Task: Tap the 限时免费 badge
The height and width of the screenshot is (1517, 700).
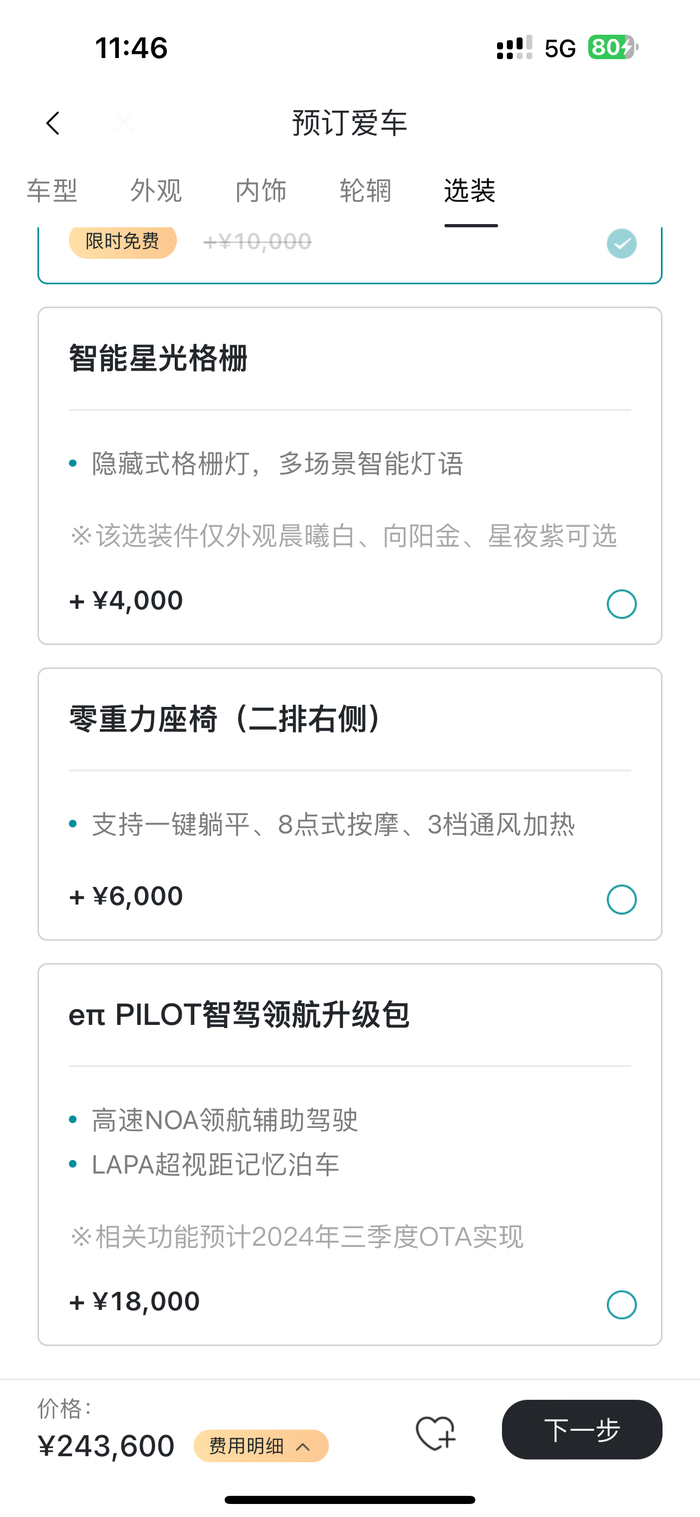Action: (x=122, y=241)
